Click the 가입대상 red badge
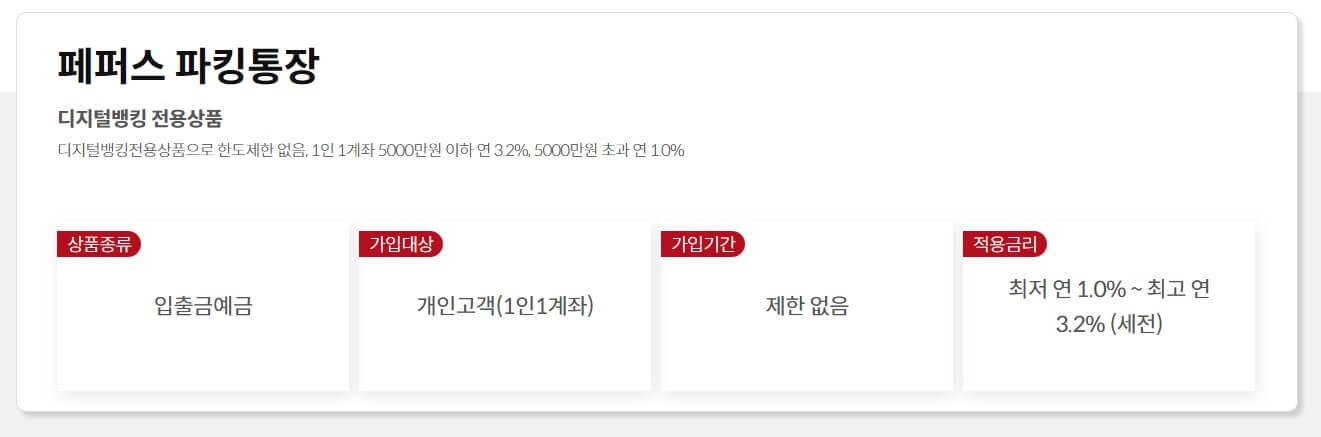 [x=401, y=244]
